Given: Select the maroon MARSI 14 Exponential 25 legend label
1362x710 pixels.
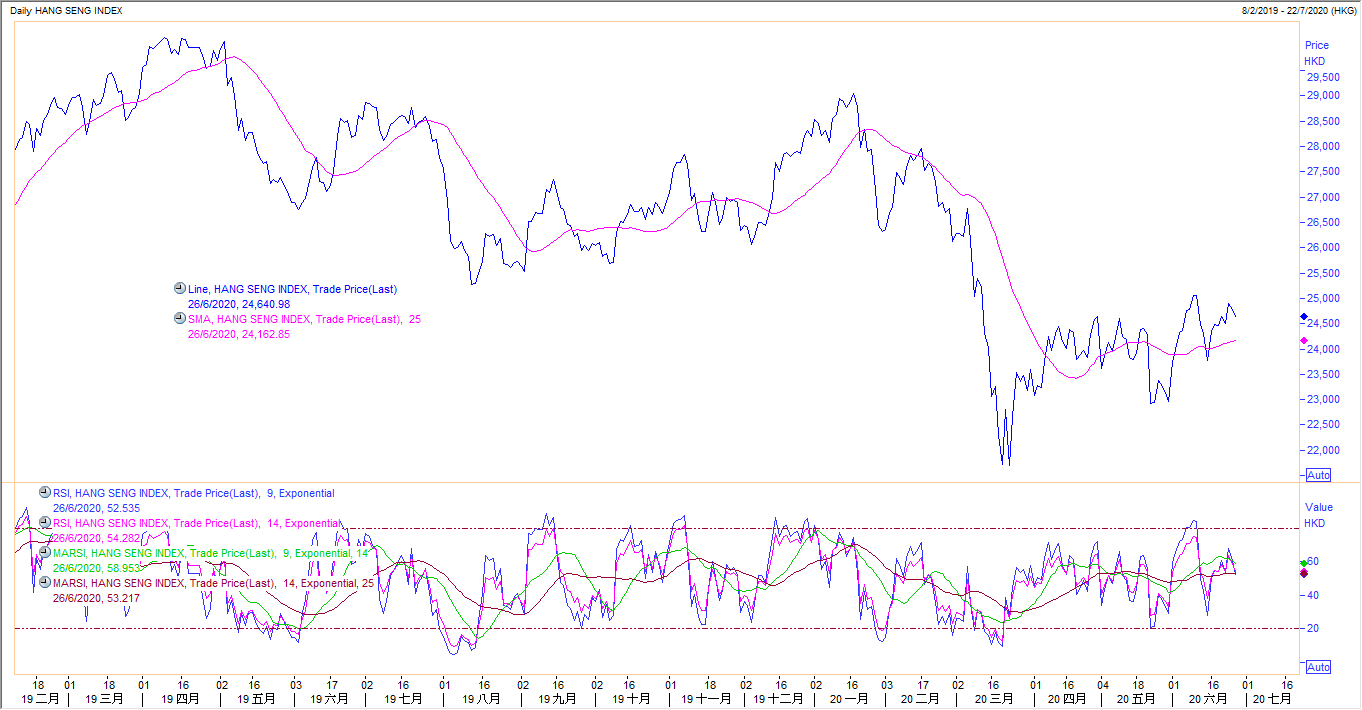Looking at the screenshot, I should tap(214, 583).
